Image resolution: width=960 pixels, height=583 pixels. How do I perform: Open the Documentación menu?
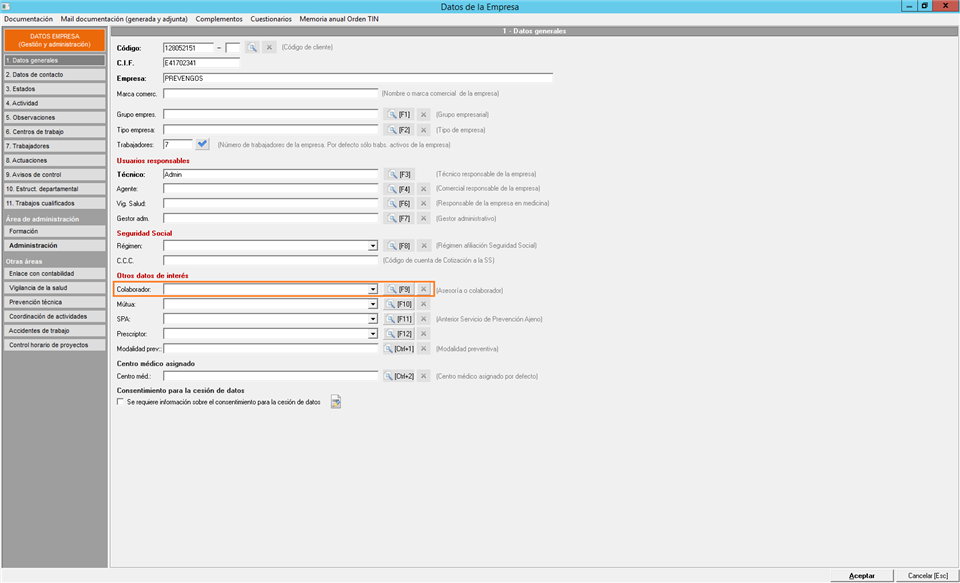[28, 19]
